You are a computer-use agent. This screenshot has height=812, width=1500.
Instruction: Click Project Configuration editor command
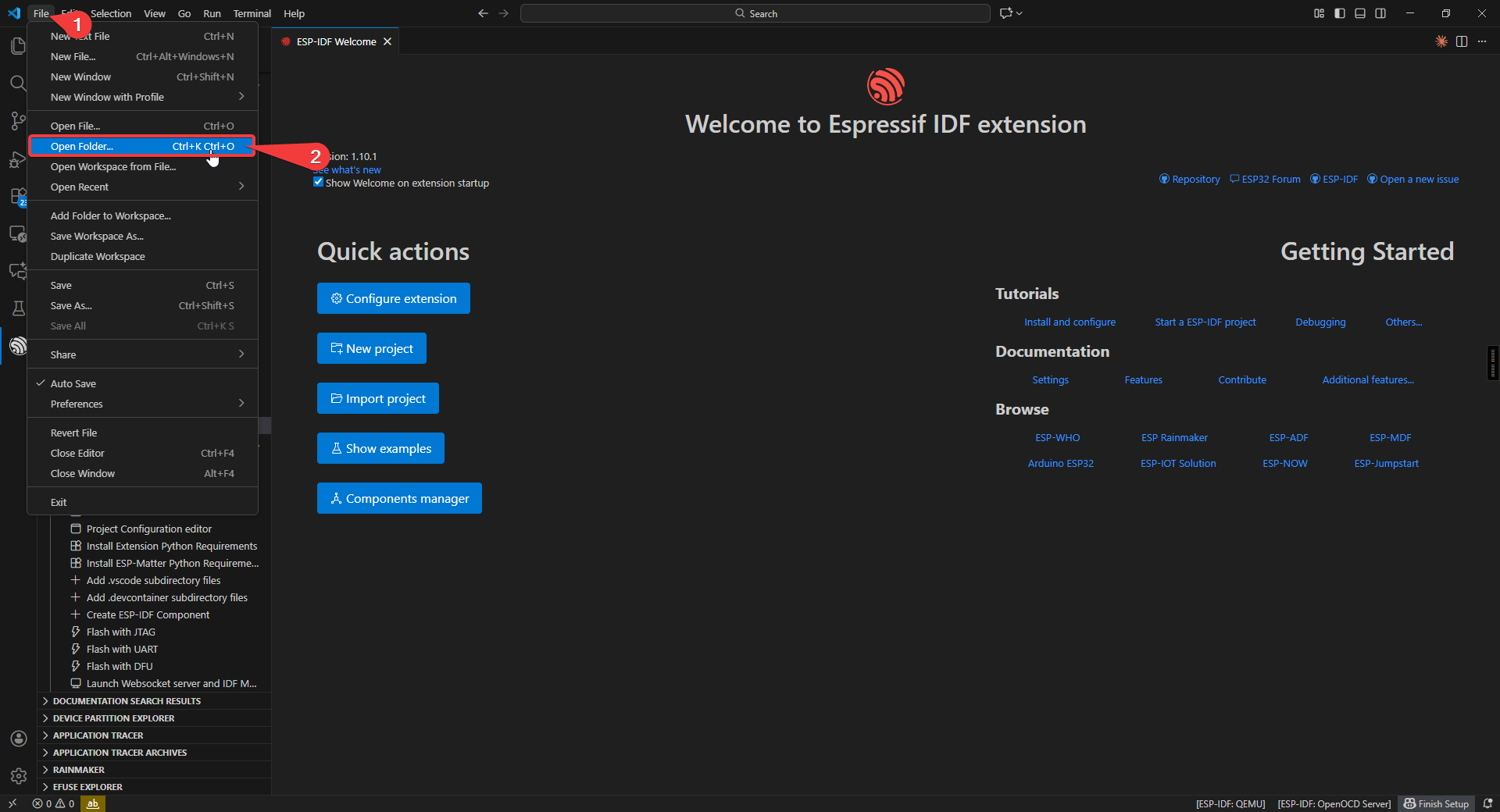[x=148, y=529]
